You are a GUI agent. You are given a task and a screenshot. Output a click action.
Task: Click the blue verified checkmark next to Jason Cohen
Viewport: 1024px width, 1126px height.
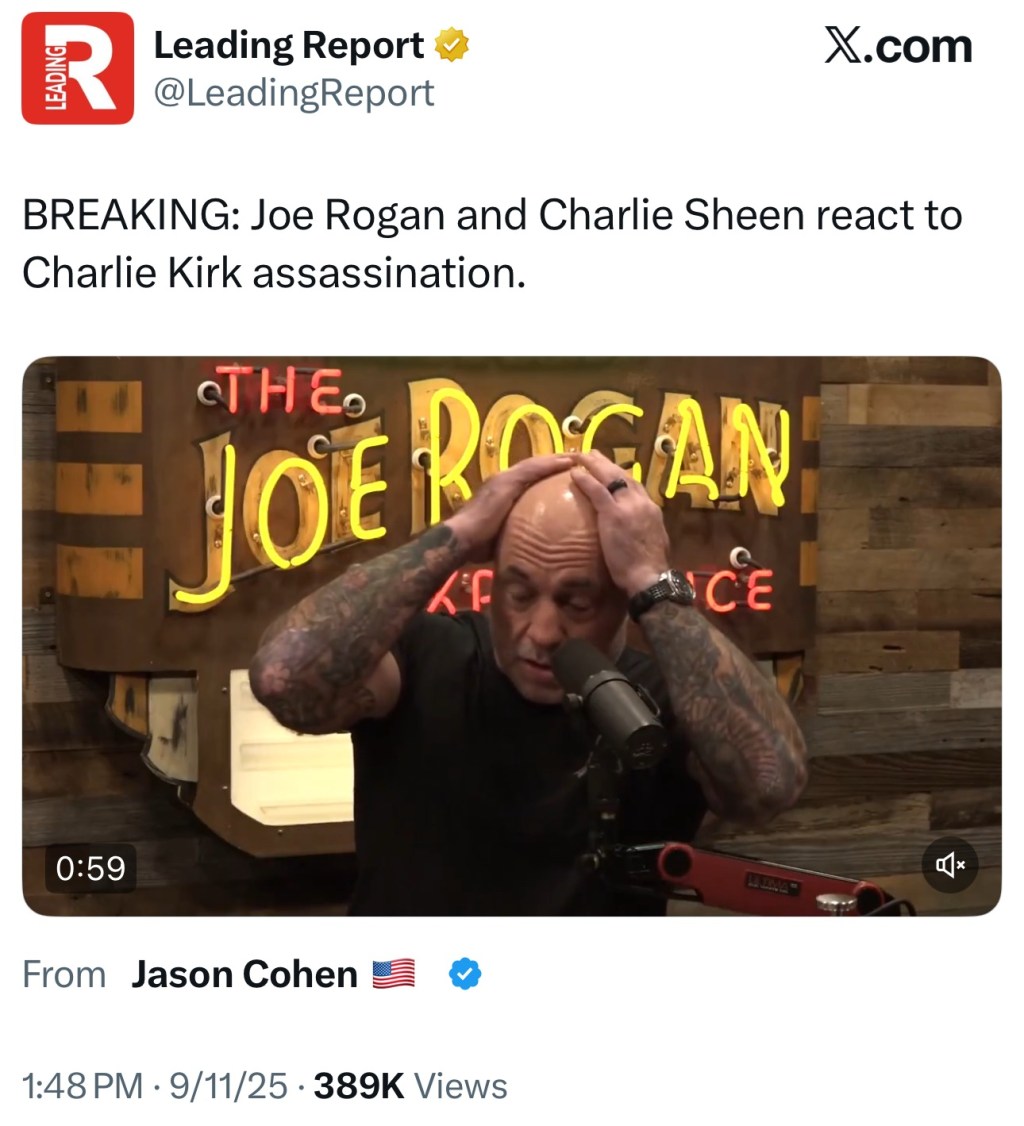point(465,974)
